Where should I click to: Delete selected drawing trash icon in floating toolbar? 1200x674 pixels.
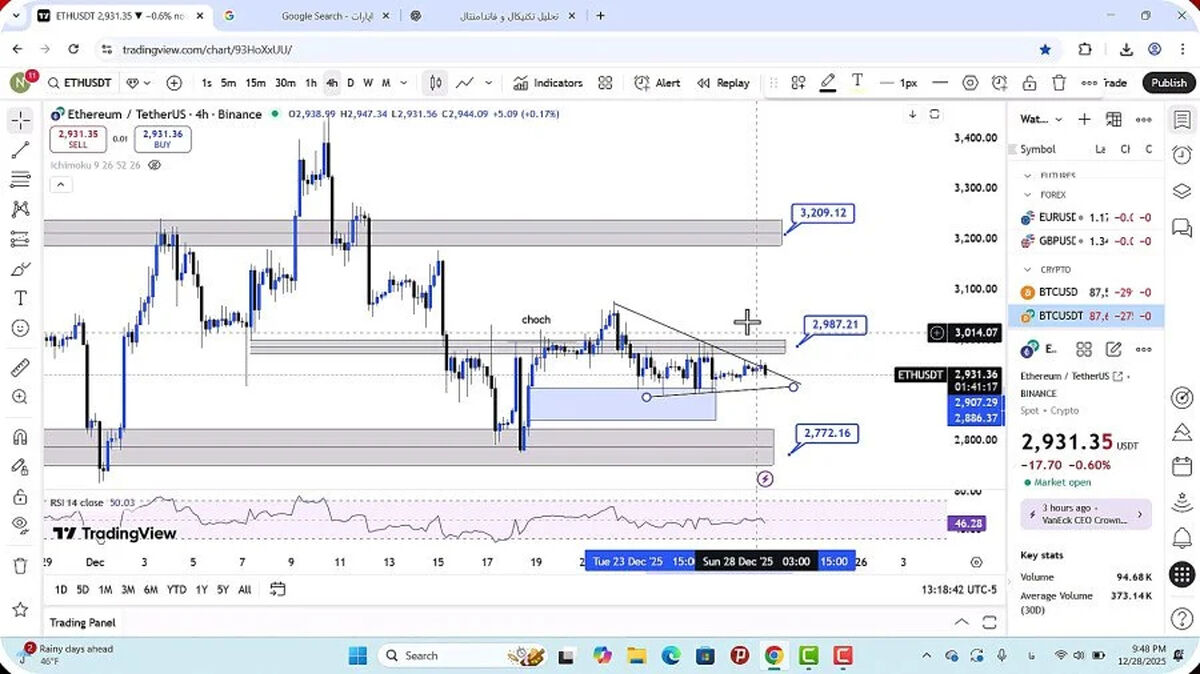point(1059,83)
